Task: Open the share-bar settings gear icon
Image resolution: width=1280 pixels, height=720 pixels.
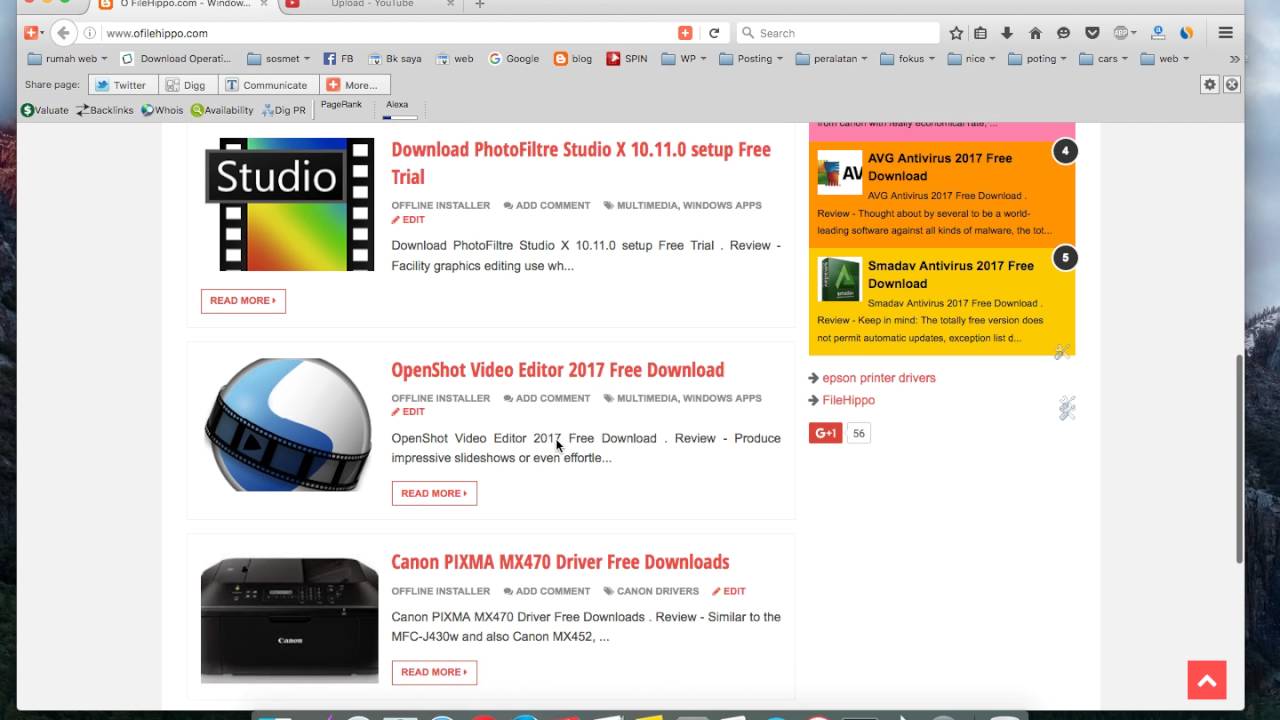Action: (x=1210, y=85)
